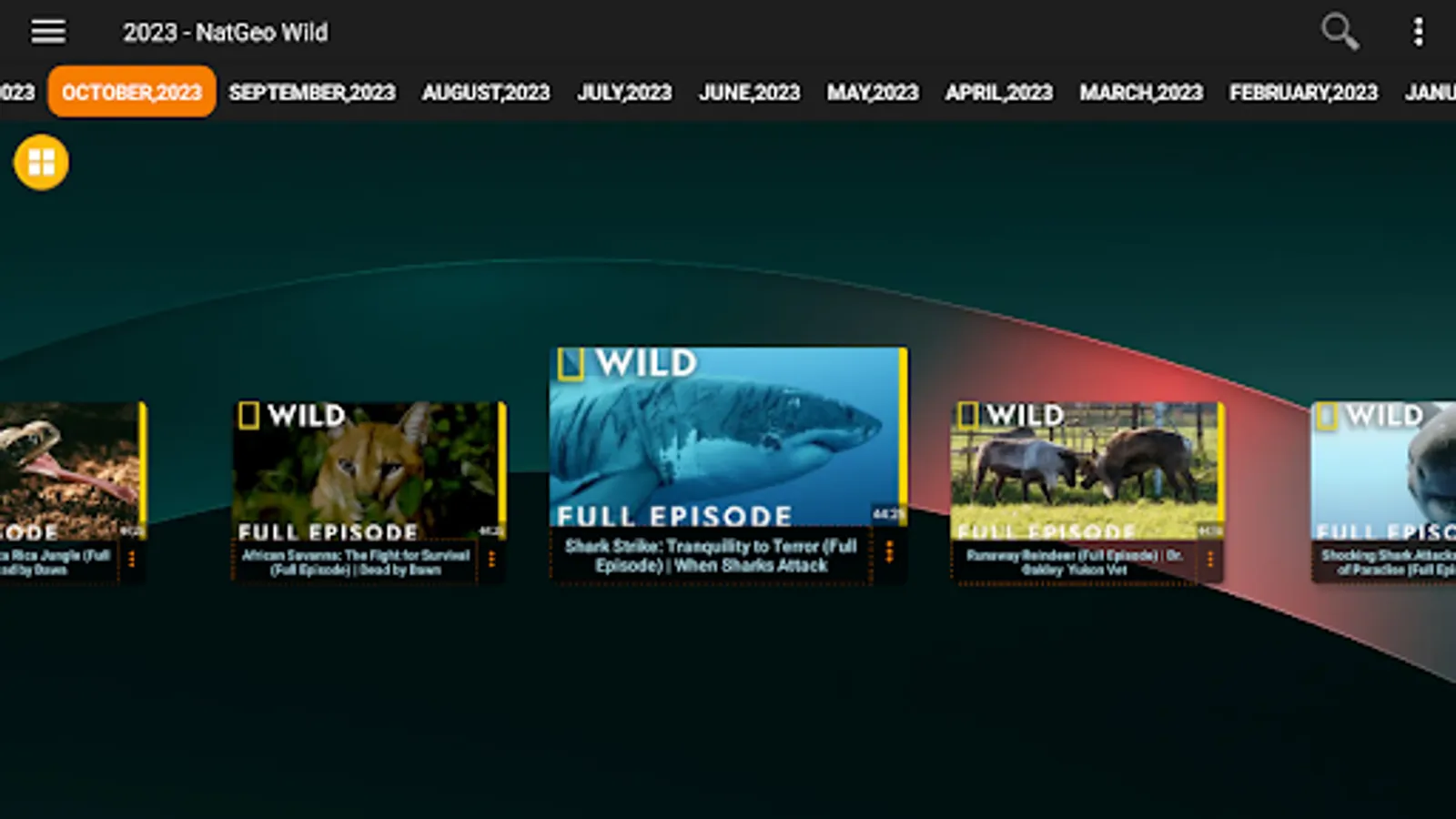Go to the FEBRUARY,2023 tab

(x=1304, y=92)
